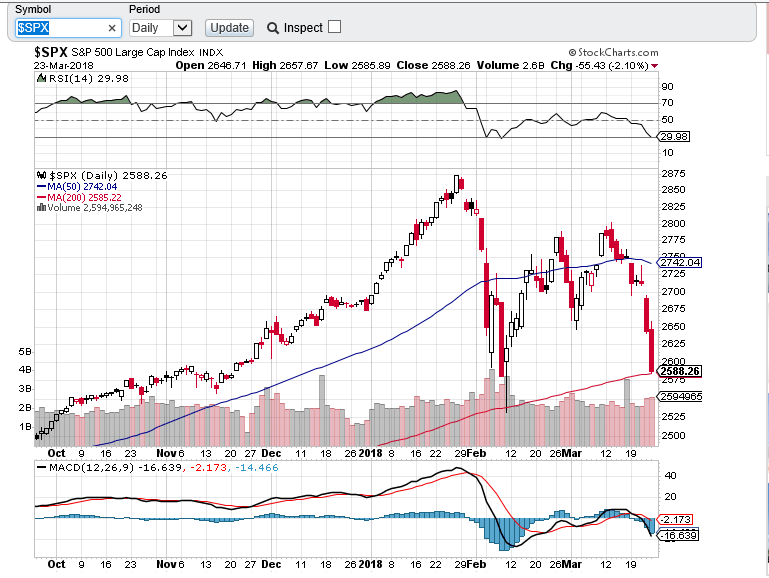Click the $SPX (Daily) candlestick legend icon

(42, 176)
